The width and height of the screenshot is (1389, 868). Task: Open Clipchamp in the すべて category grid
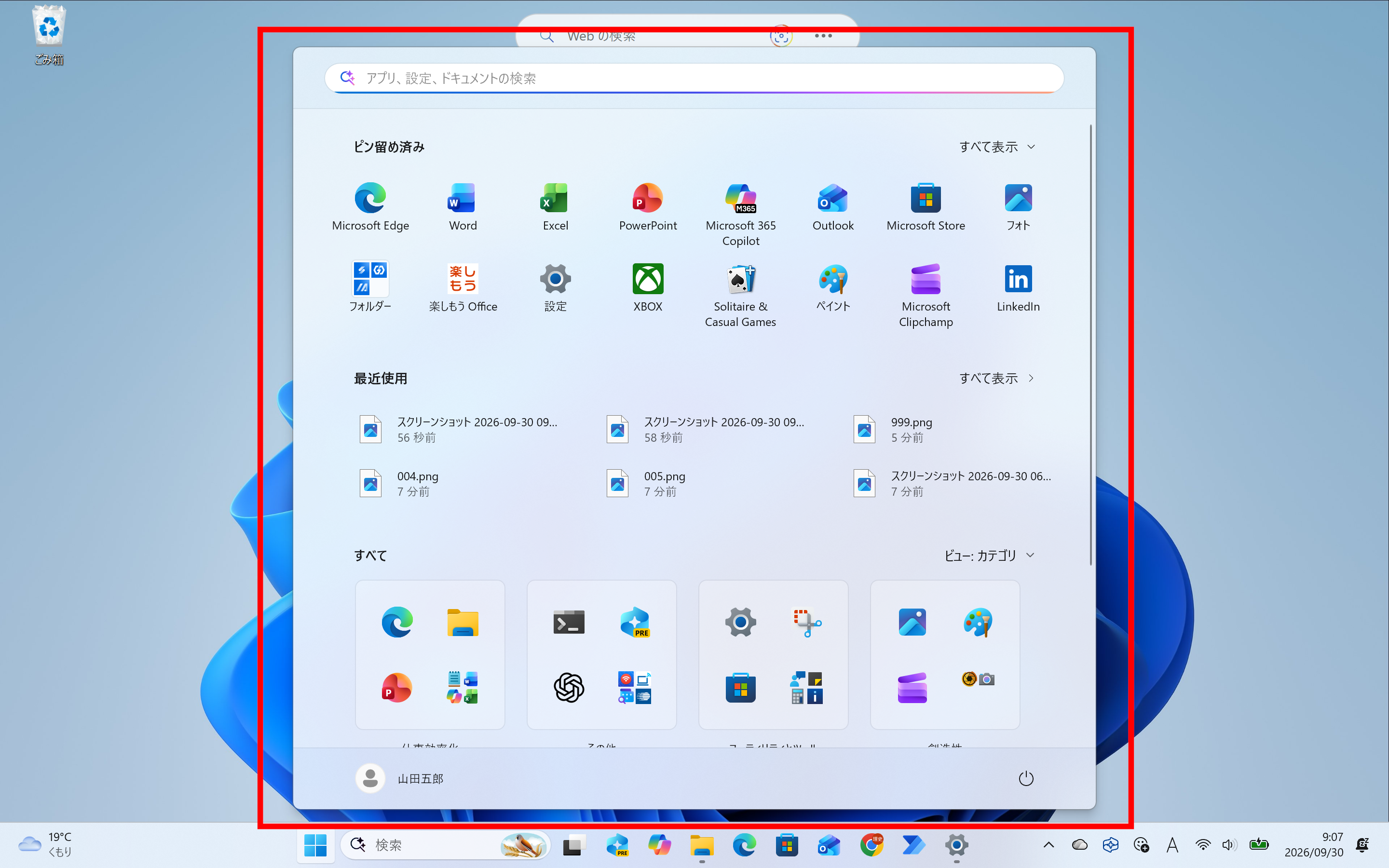(x=912, y=687)
